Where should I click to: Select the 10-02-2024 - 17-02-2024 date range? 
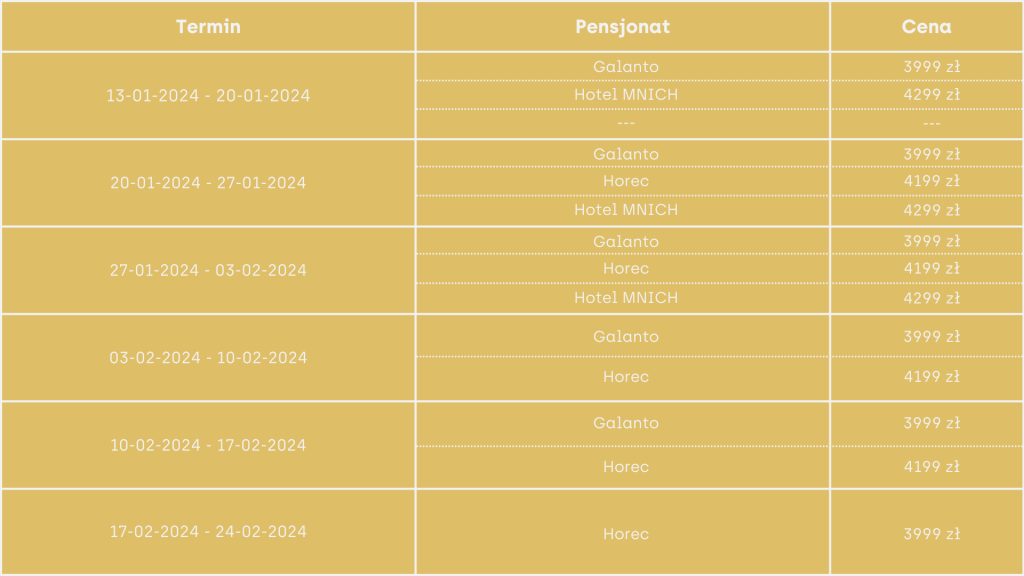point(208,445)
